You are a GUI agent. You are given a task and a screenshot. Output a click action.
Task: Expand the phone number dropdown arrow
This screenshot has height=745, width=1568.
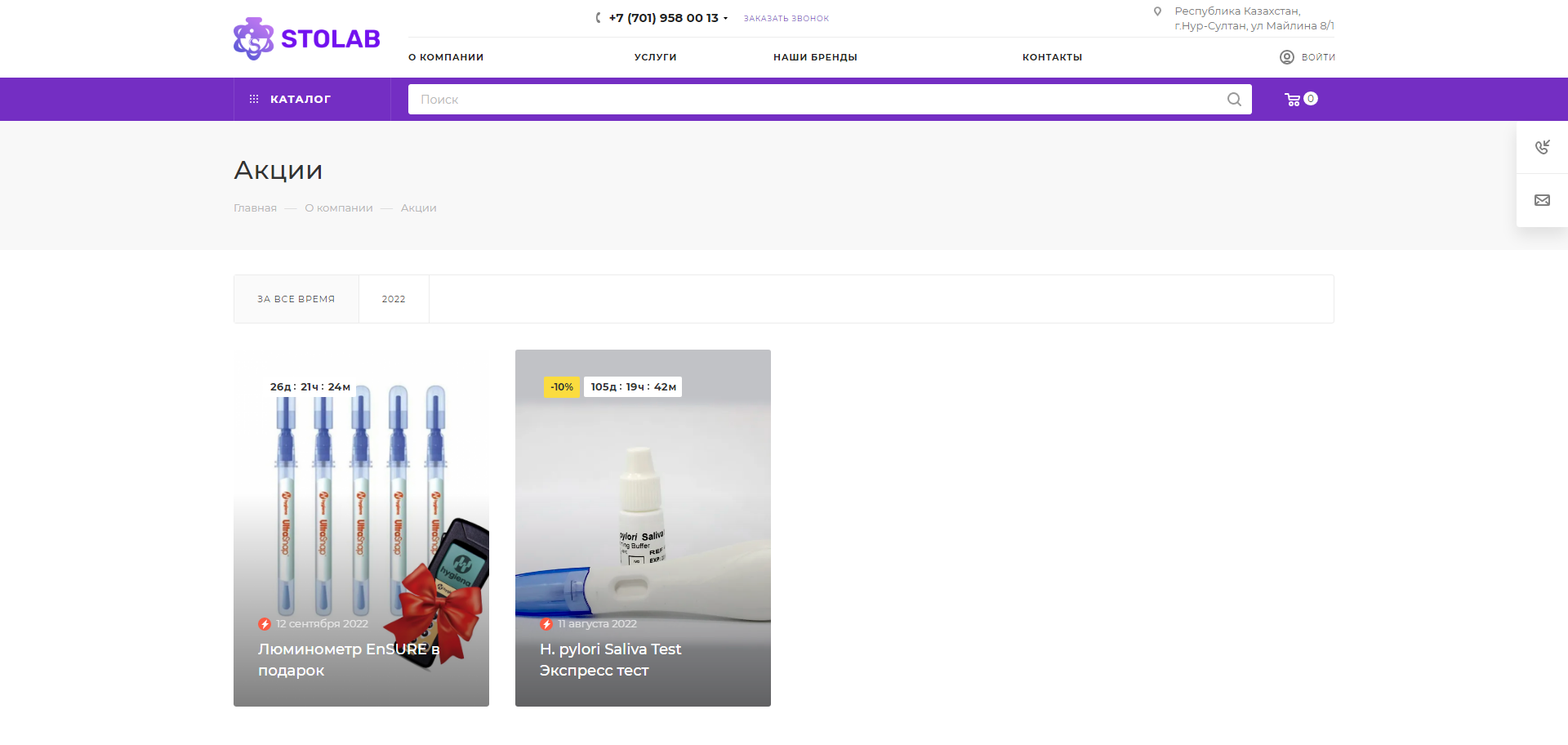coord(725,18)
